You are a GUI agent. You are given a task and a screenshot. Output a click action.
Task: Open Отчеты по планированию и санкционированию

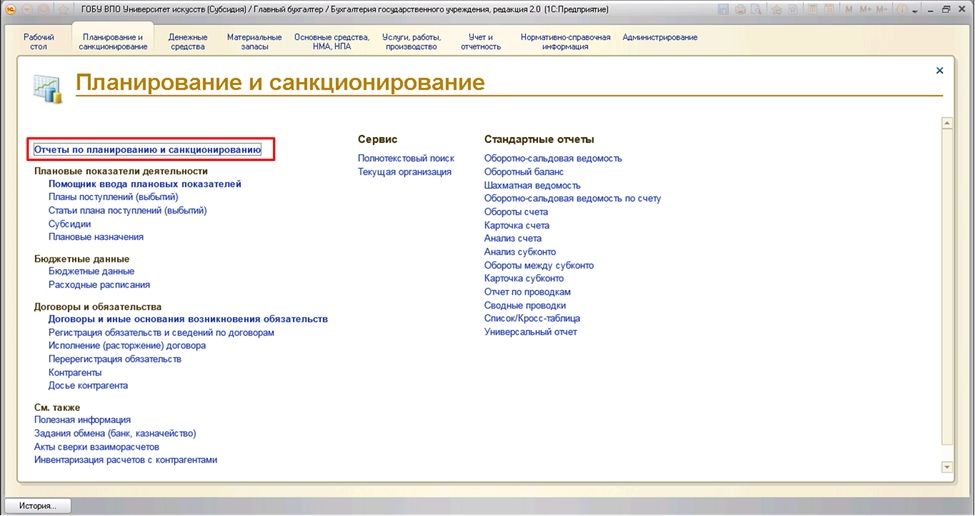[x=148, y=149]
